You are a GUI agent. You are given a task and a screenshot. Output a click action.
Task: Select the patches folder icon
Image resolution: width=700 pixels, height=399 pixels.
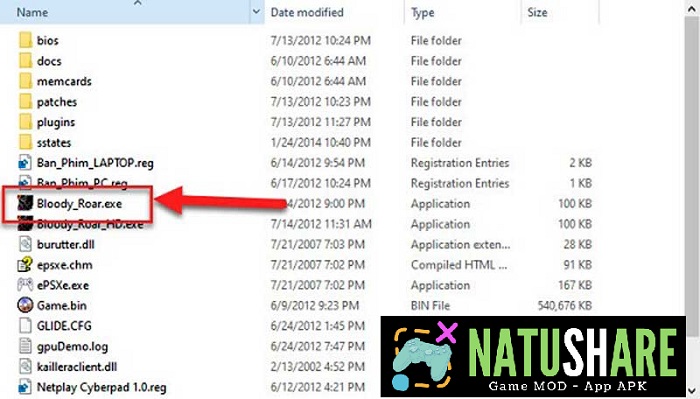[25, 102]
